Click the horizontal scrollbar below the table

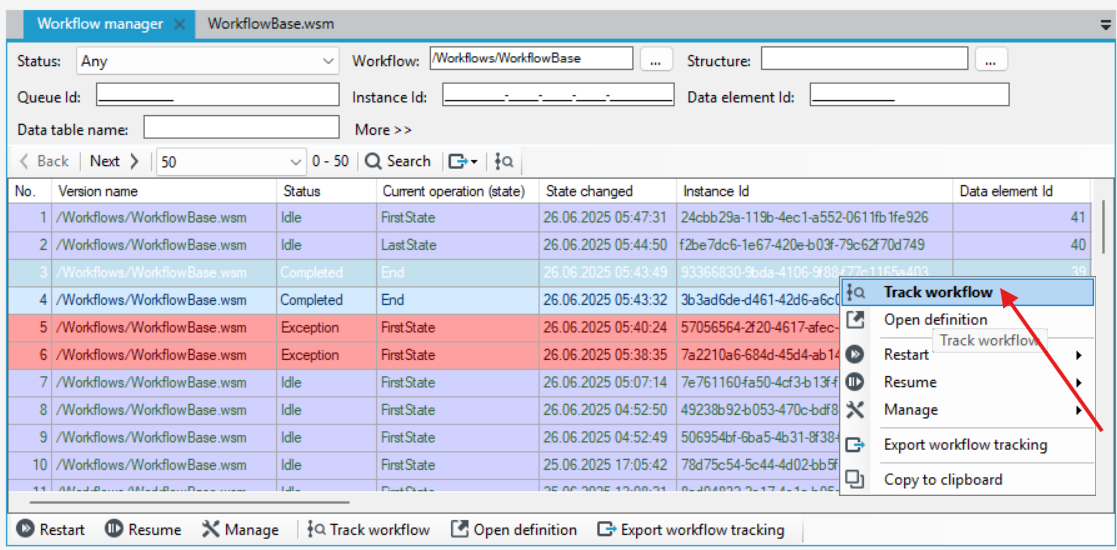[189, 502]
